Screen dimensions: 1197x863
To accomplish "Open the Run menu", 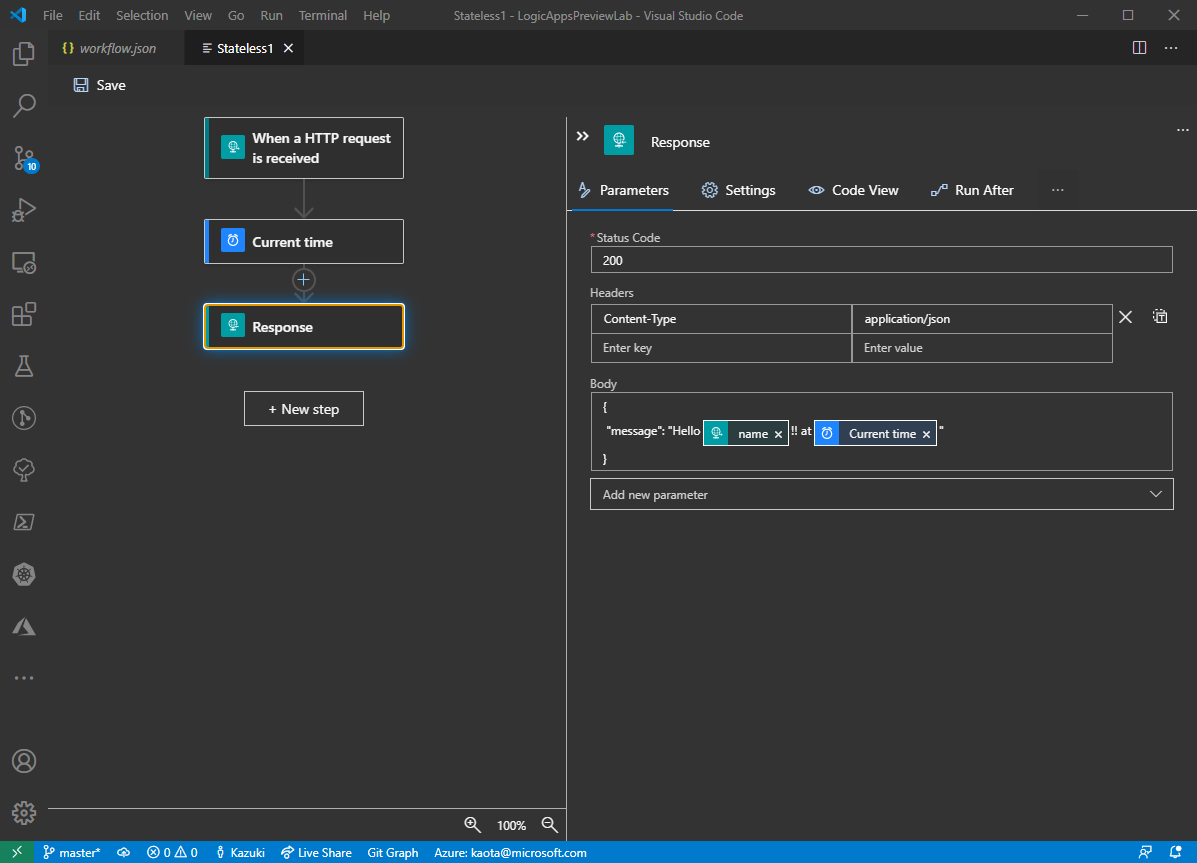I will click(x=271, y=15).
